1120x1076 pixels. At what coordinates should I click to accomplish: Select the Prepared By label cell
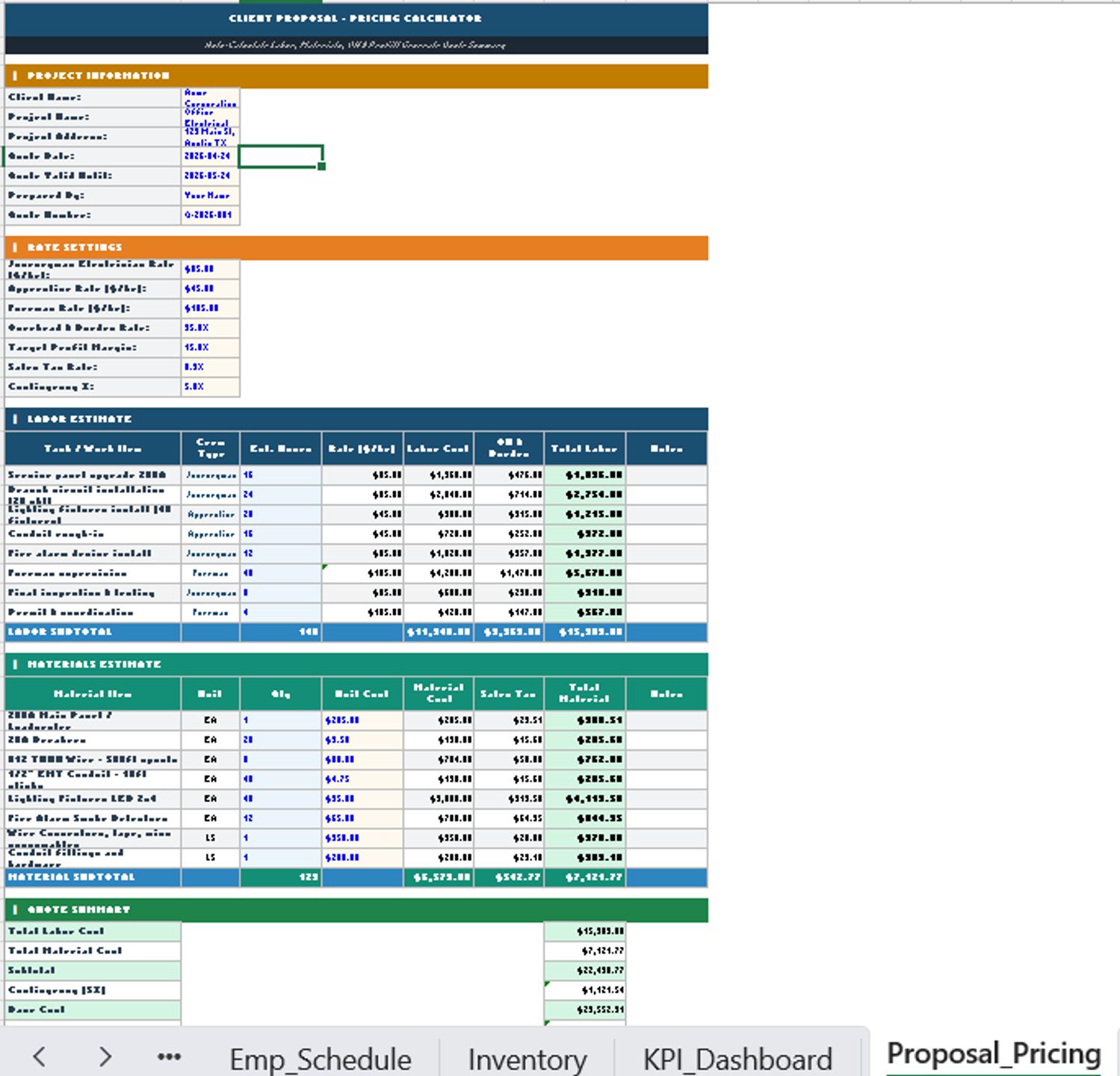coord(93,195)
